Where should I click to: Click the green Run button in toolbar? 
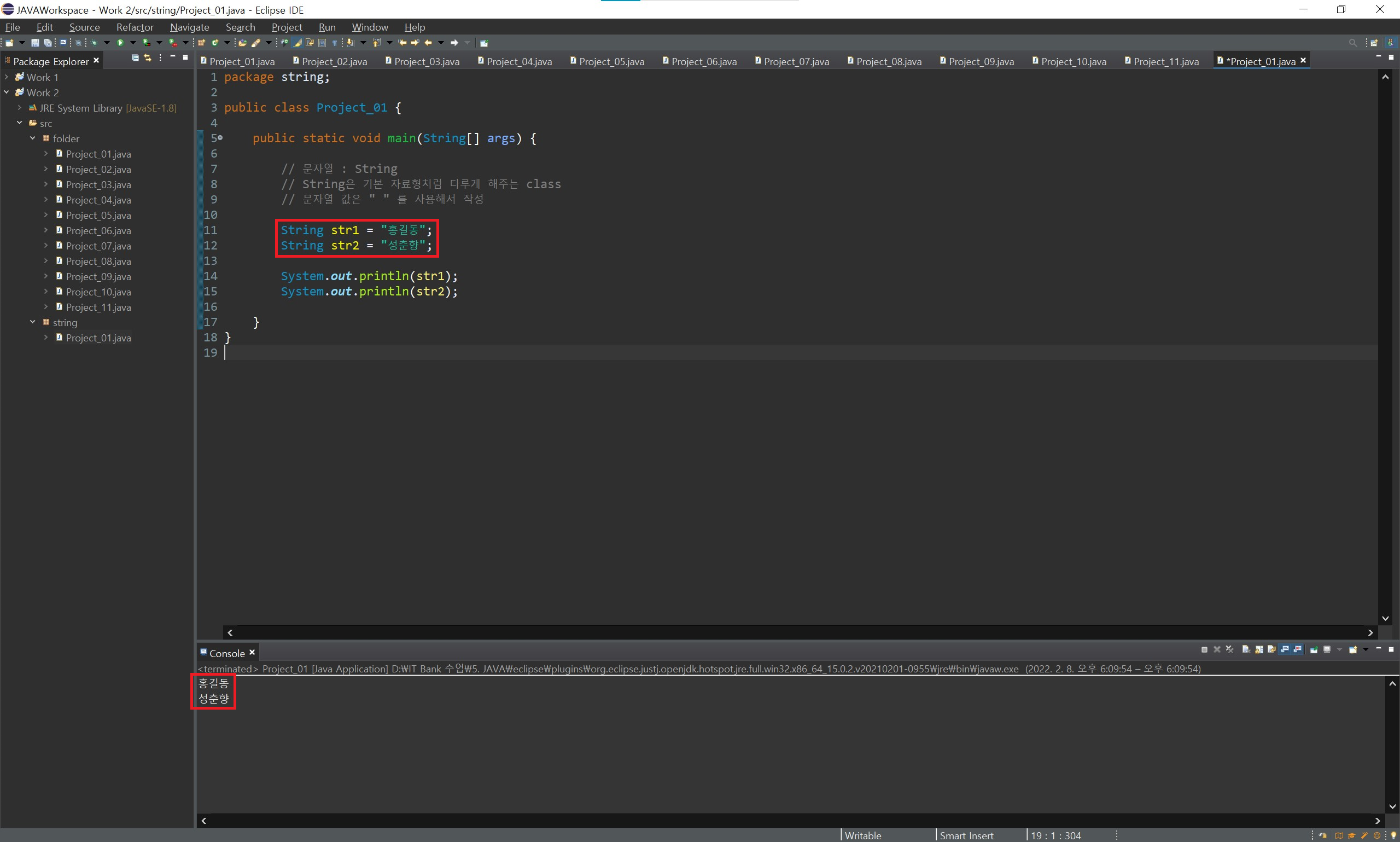tap(120, 43)
